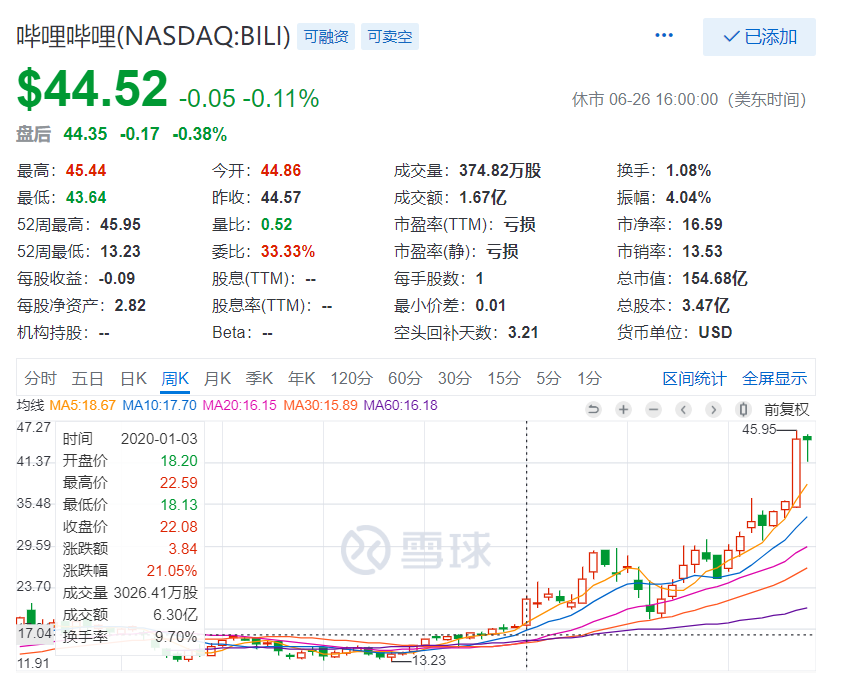
Task: Click the tooltip date 2020-01-03
Action: [x=159, y=439]
